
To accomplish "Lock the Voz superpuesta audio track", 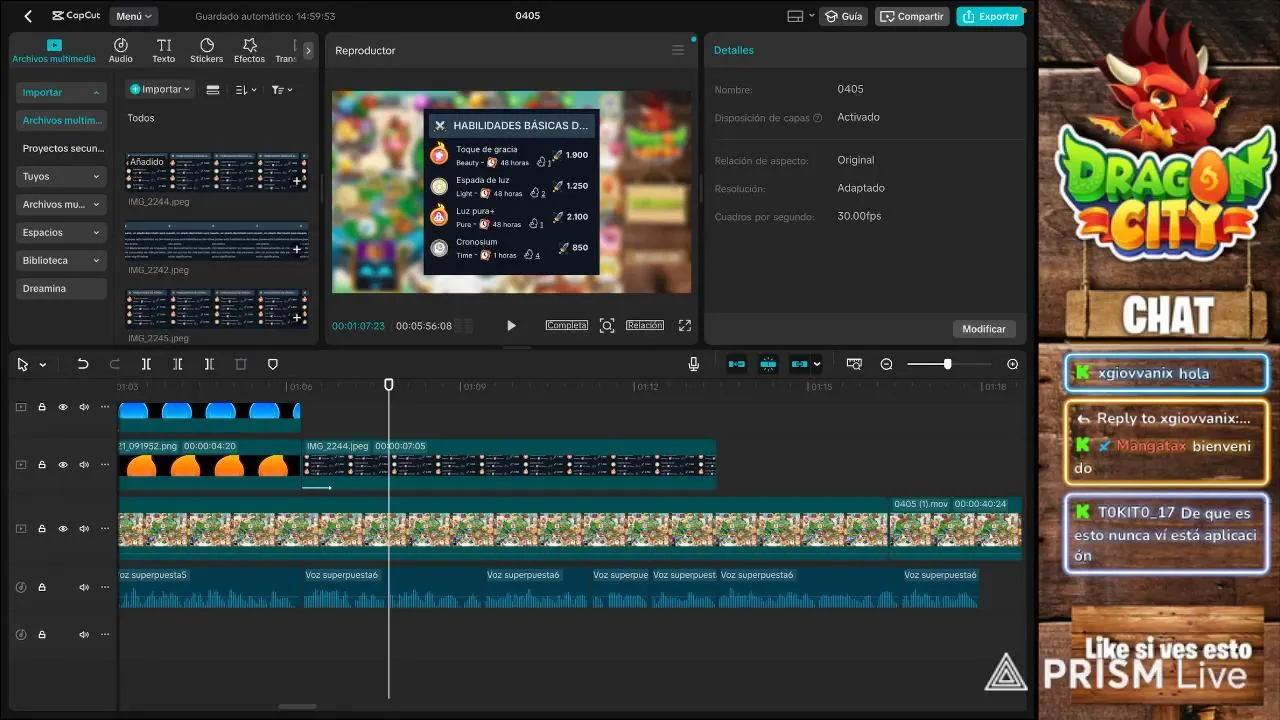I will click(x=42, y=587).
